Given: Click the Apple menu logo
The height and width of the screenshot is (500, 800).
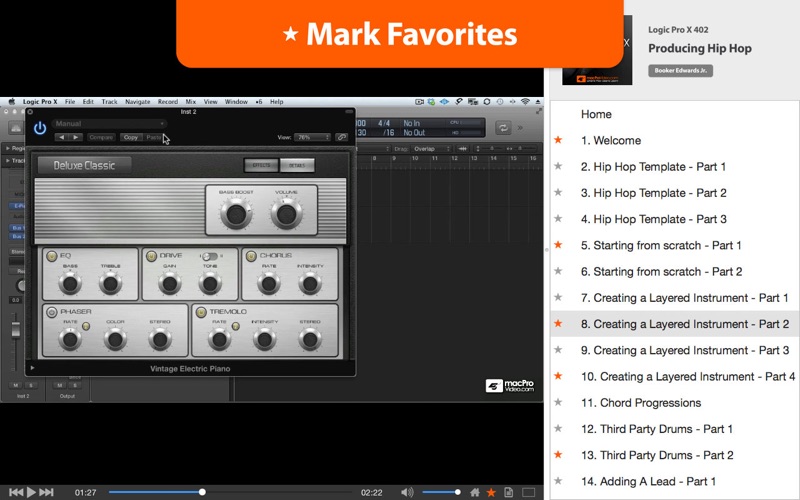Looking at the screenshot, I should pos(11,102).
